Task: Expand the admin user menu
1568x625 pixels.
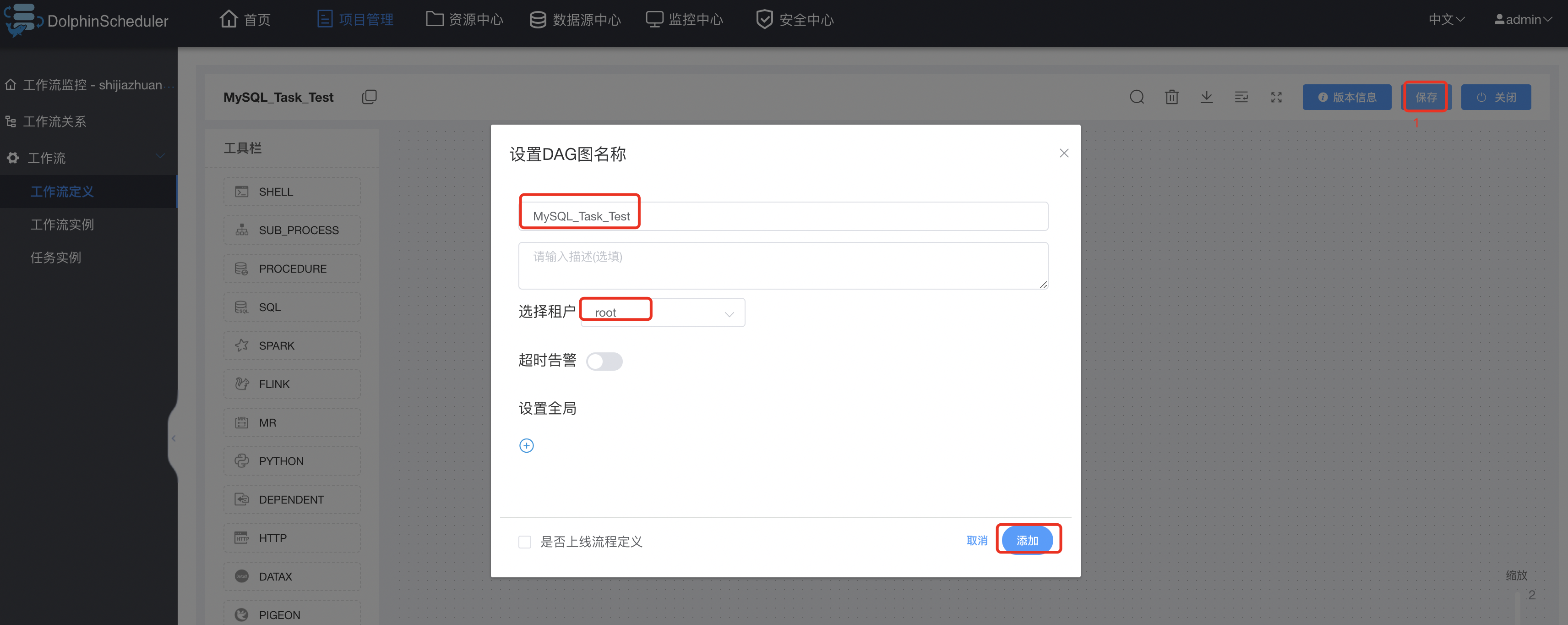Action: coord(1522,20)
